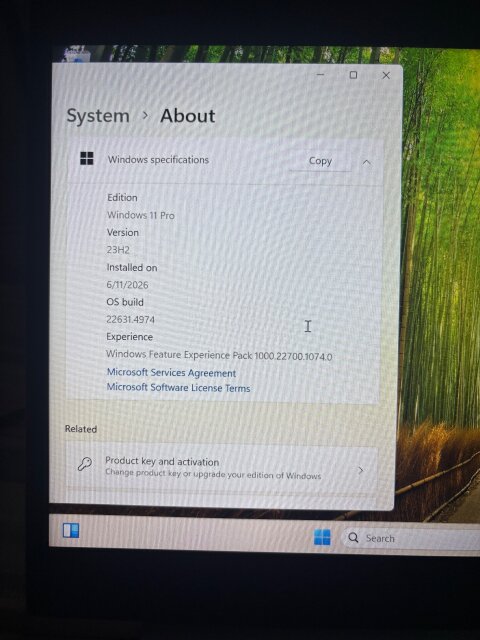
Task: Click the Copy button for Windows specifications
Action: point(320,161)
